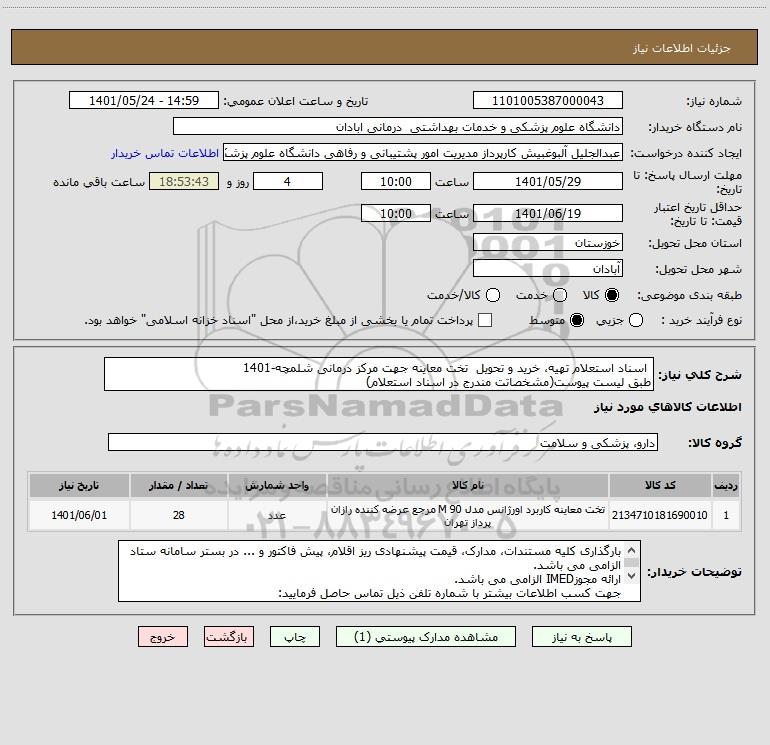Select the جزیی purchase type radio

click(x=636, y=320)
